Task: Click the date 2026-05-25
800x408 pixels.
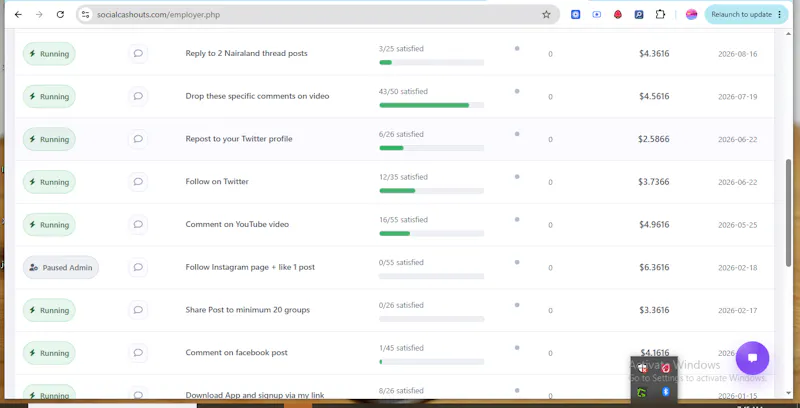Action: pyautogui.click(x=738, y=225)
